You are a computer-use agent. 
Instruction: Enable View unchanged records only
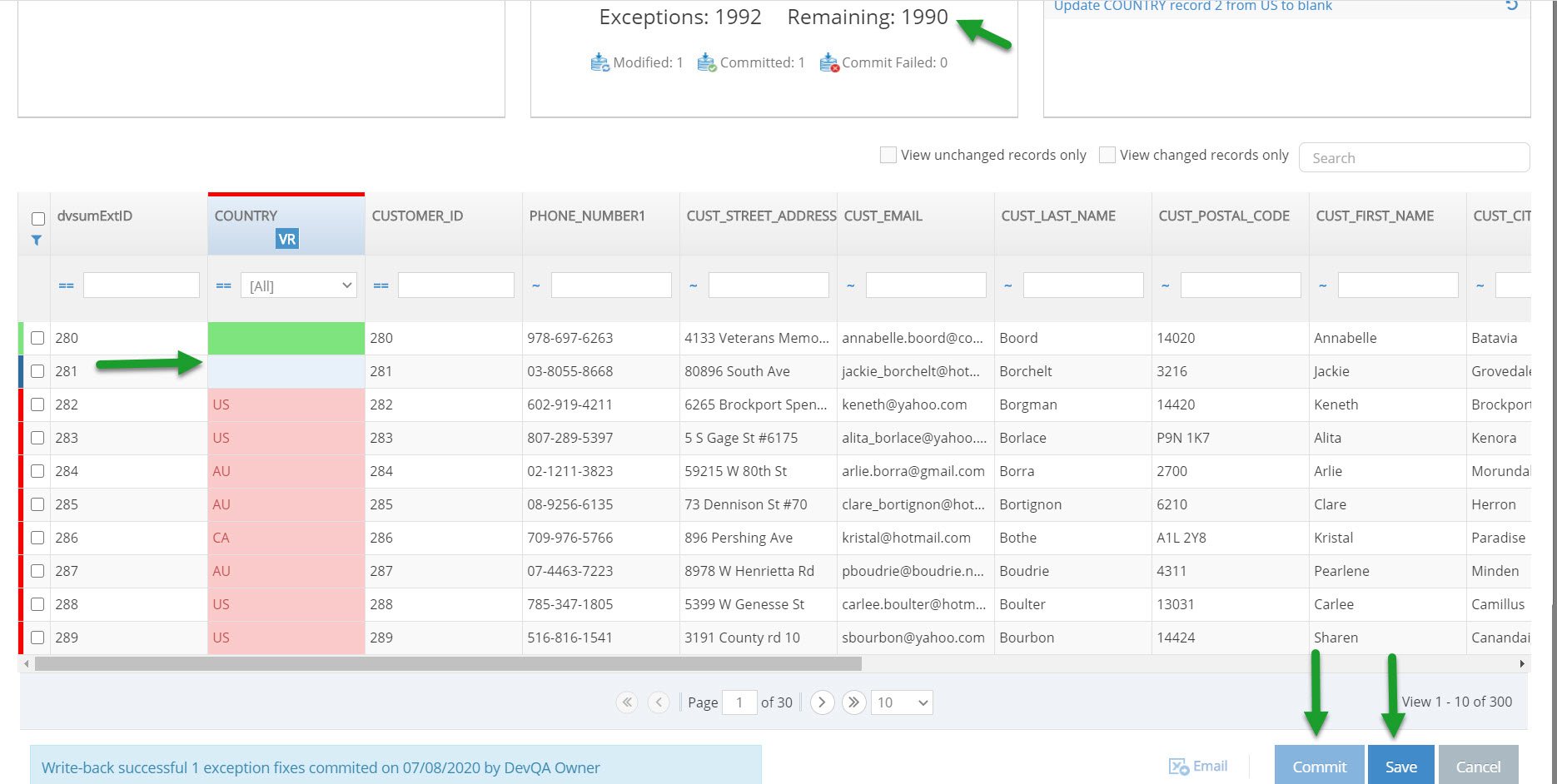click(888, 155)
